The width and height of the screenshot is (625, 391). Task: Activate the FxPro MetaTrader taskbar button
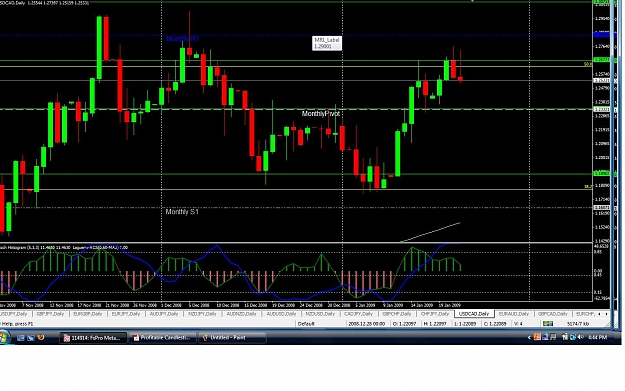tap(93, 338)
